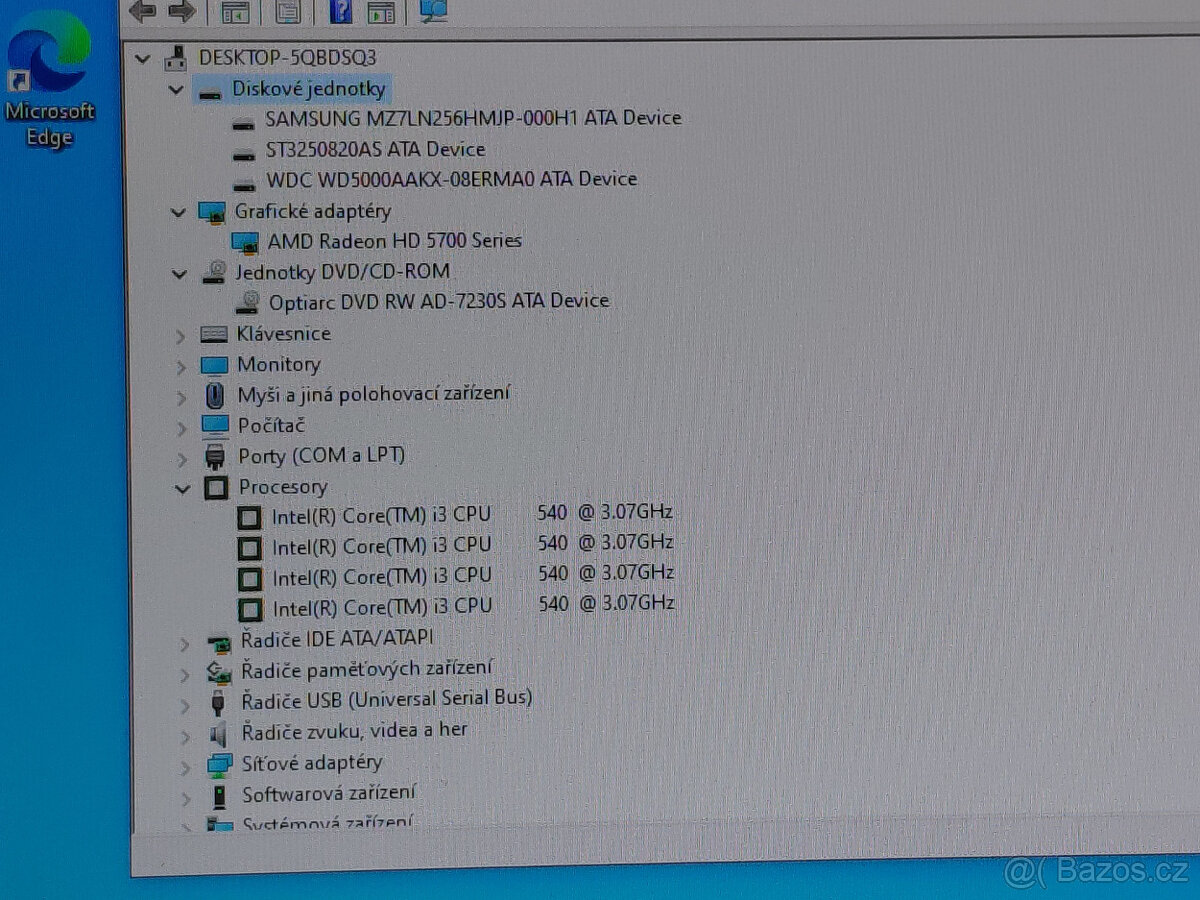Select SAMSUNG MZ7LN256HMJP-000H1 ATA Device
The width and height of the screenshot is (1200, 900).
472,118
